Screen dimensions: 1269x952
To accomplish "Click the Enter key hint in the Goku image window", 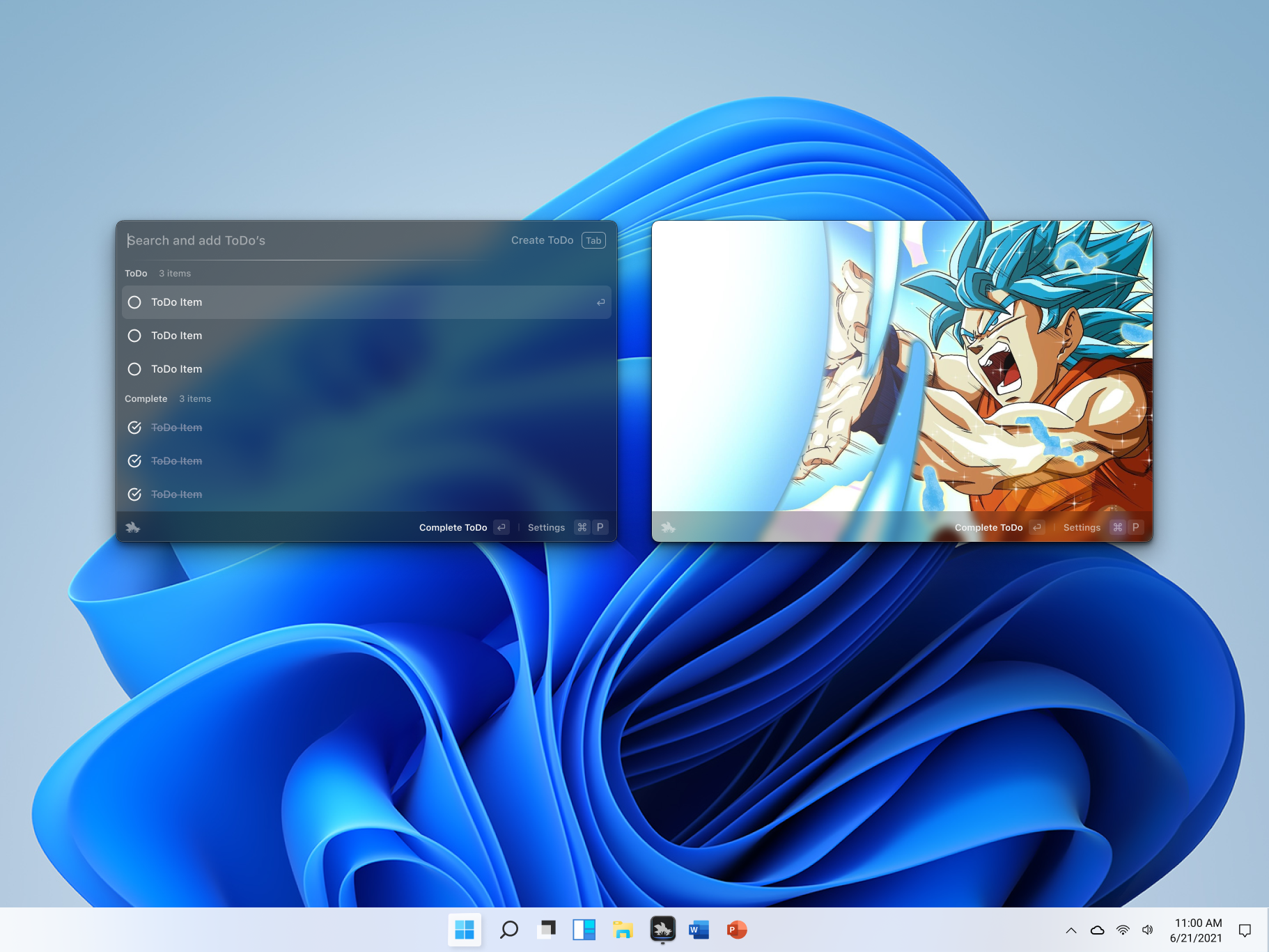I will [x=1037, y=527].
